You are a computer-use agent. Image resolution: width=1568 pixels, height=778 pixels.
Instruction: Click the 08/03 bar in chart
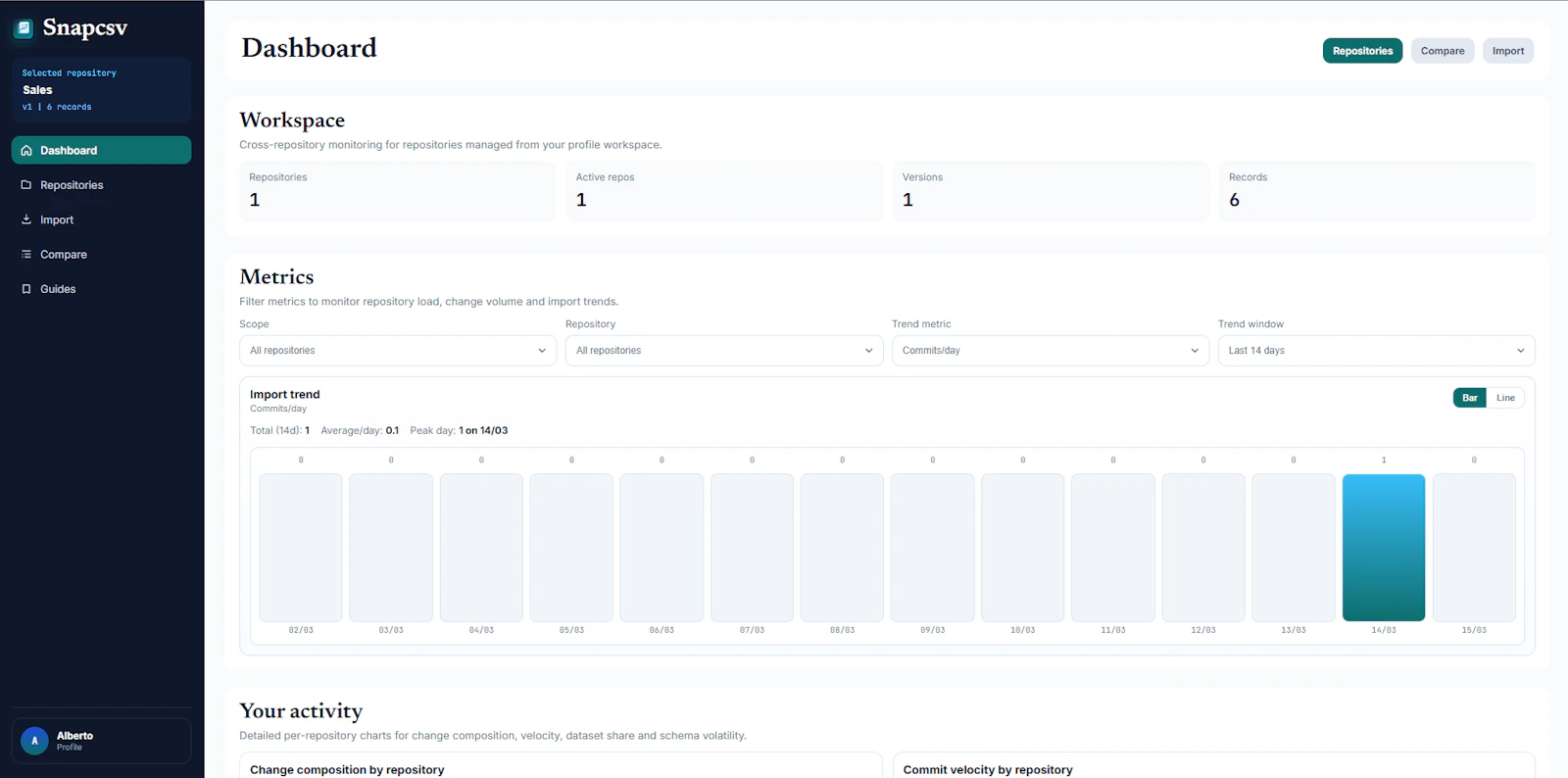tap(842, 548)
